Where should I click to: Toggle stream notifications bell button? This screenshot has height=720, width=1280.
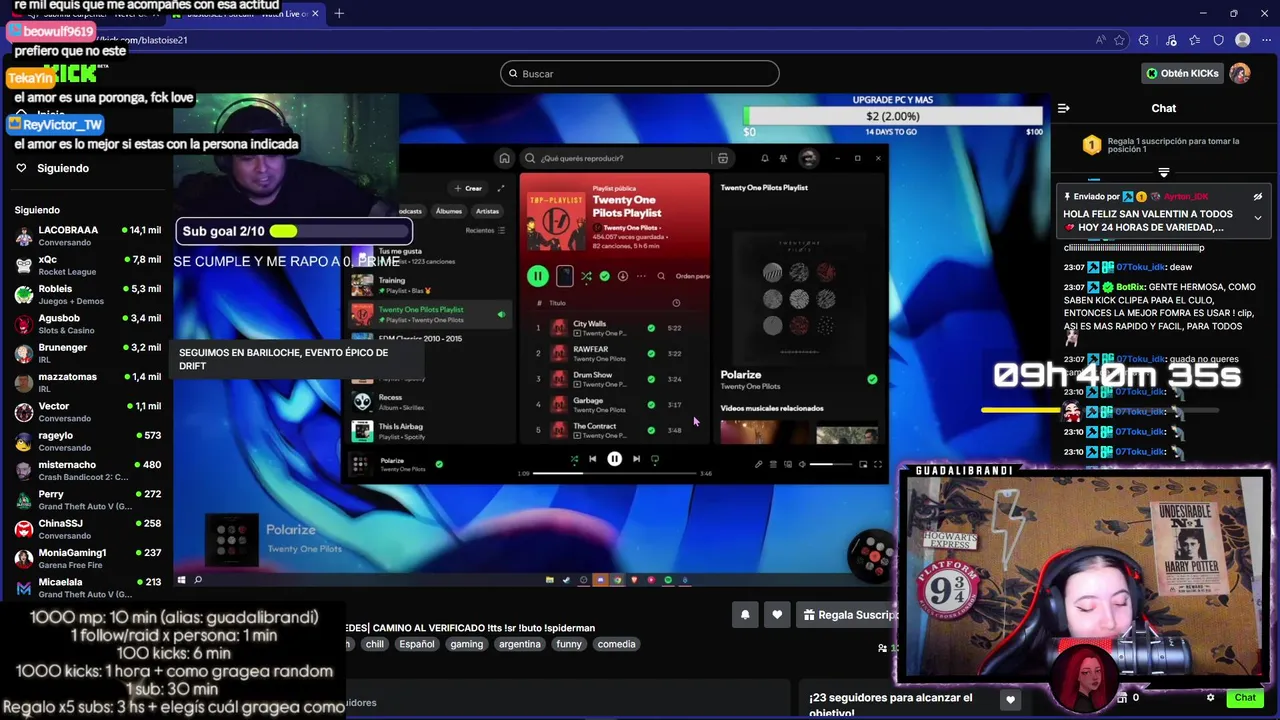(x=745, y=615)
